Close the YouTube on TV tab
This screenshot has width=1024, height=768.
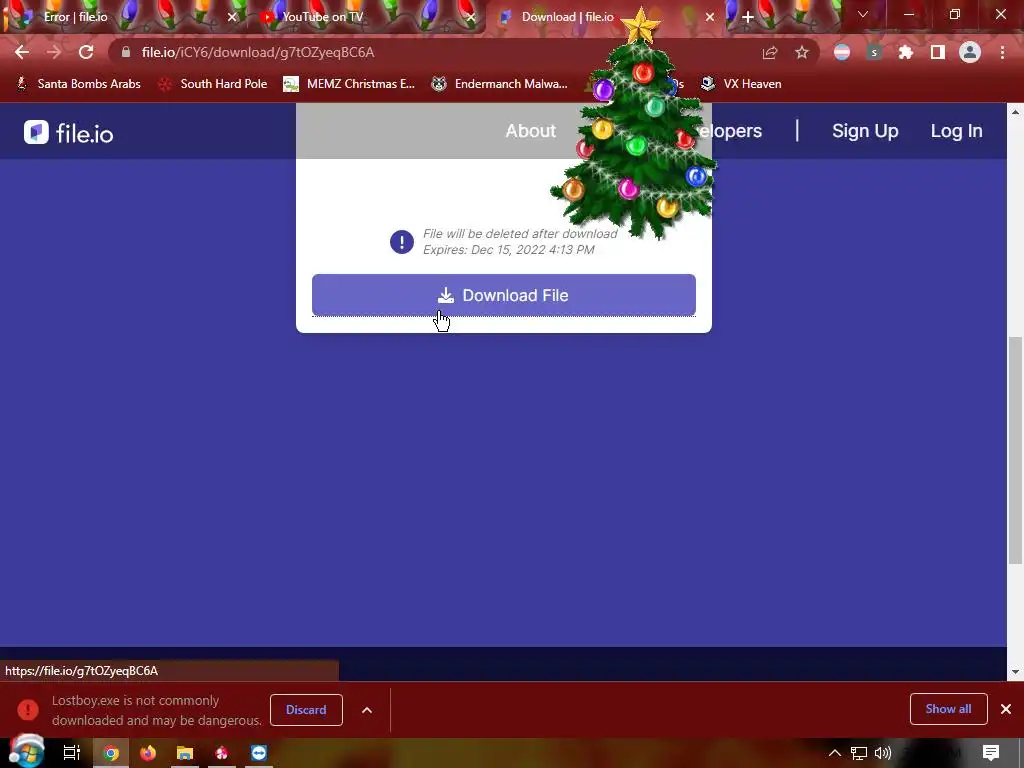(x=471, y=18)
